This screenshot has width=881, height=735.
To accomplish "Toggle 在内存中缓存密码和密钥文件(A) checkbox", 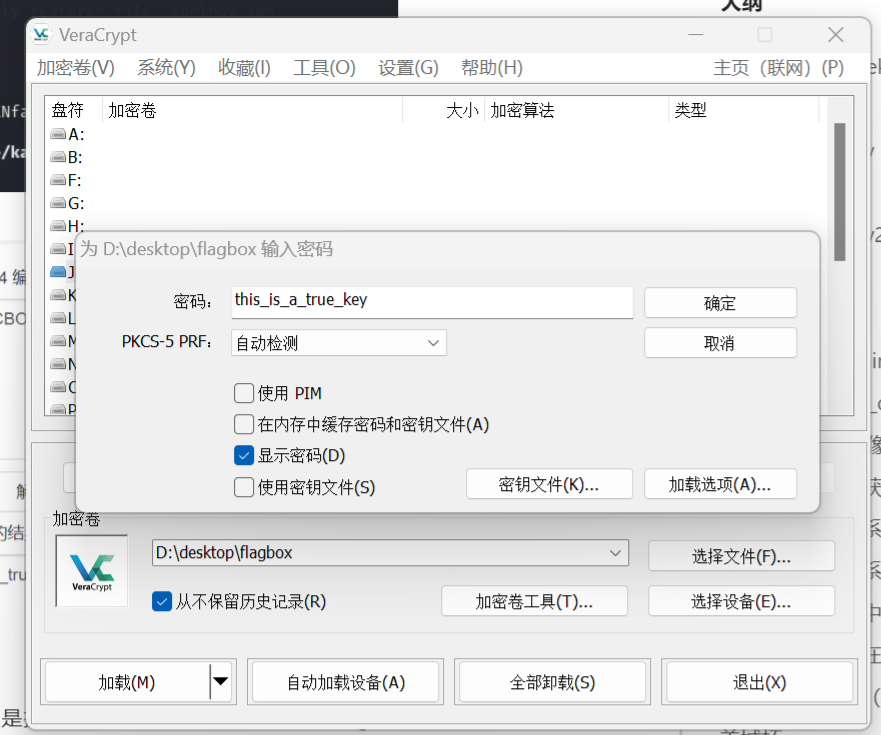I will (x=244, y=424).
